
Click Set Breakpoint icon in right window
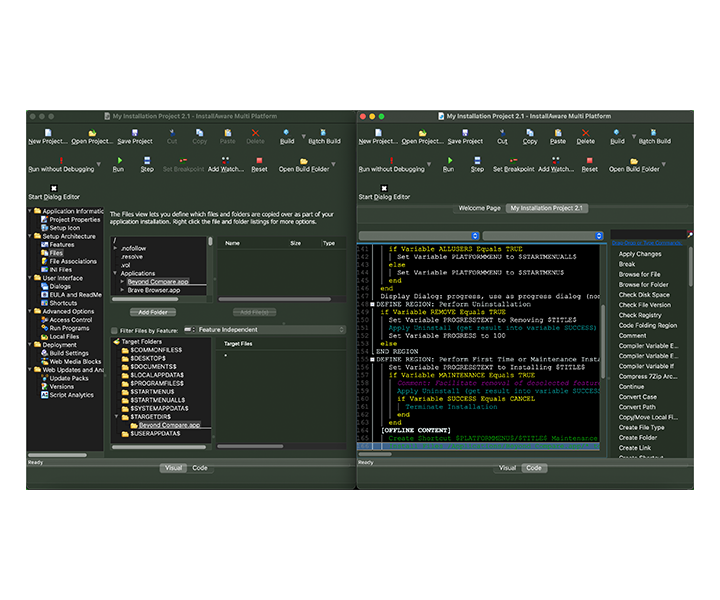click(x=513, y=160)
